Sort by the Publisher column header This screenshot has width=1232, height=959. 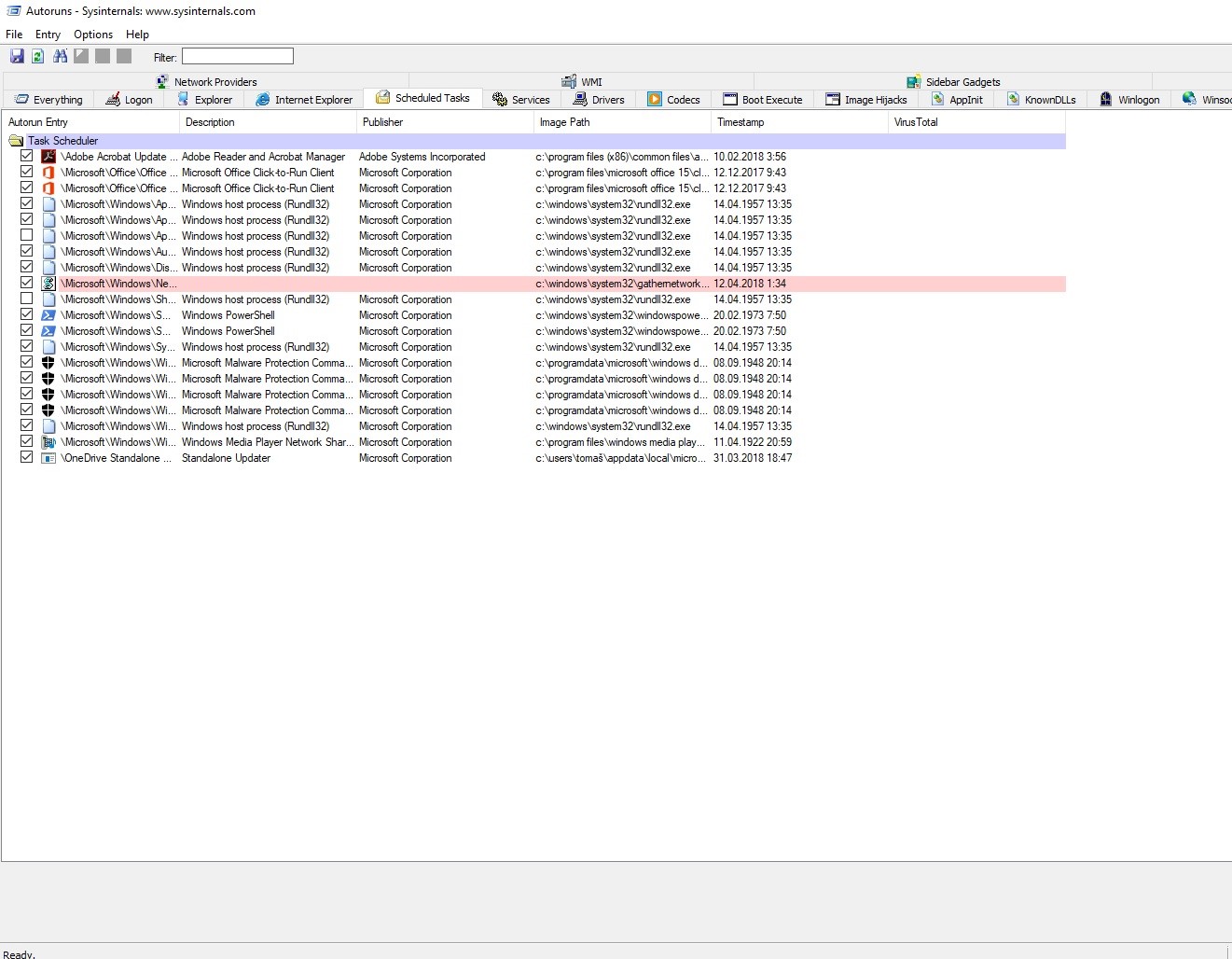click(445, 122)
